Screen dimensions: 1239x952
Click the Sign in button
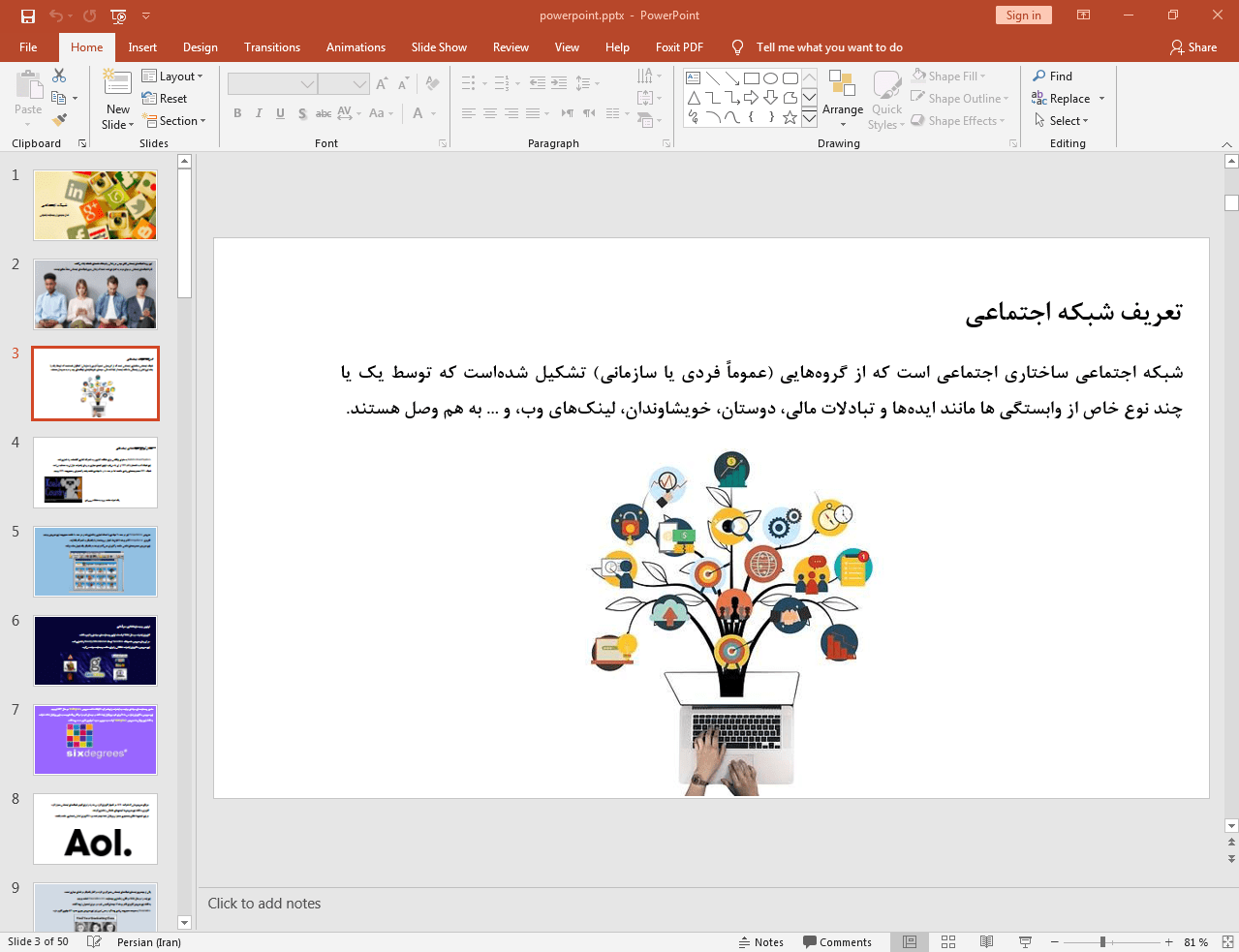(x=1023, y=15)
